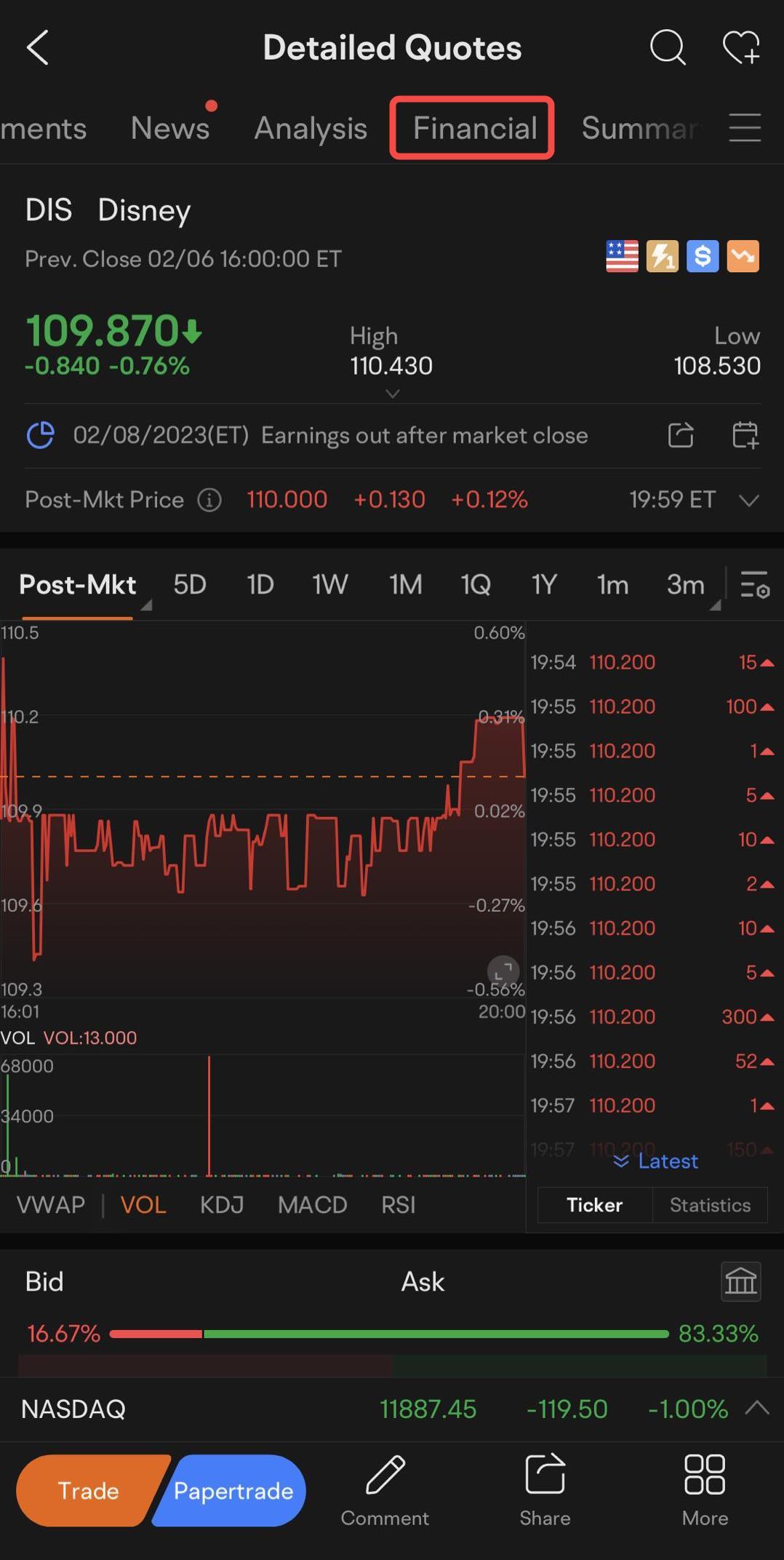Screen dimensions: 784x1560
Task: Open the bank institution icon
Action: 741,1281
